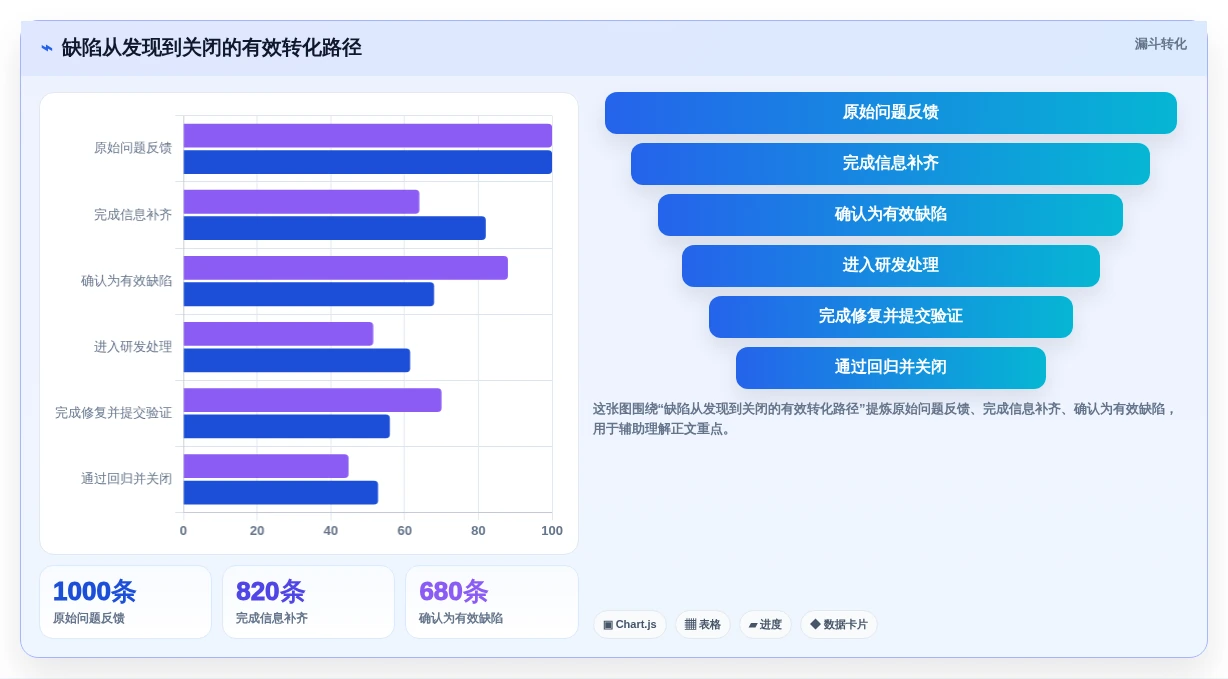Click the 原始问题反馈 chart axis label
The height and width of the screenshot is (679, 1228).
[133, 148]
